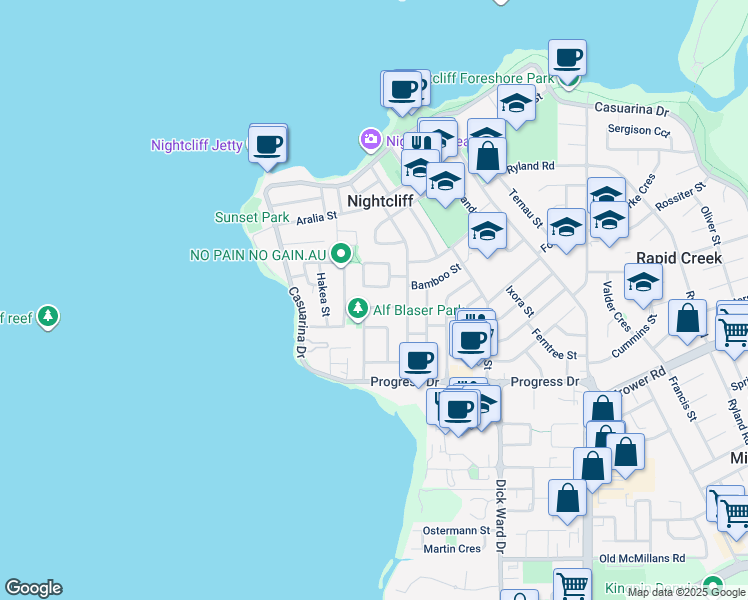This screenshot has height=600, width=748.
Task: Click the Casuarina Dr label along the west coast
Action: [x=300, y=322]
